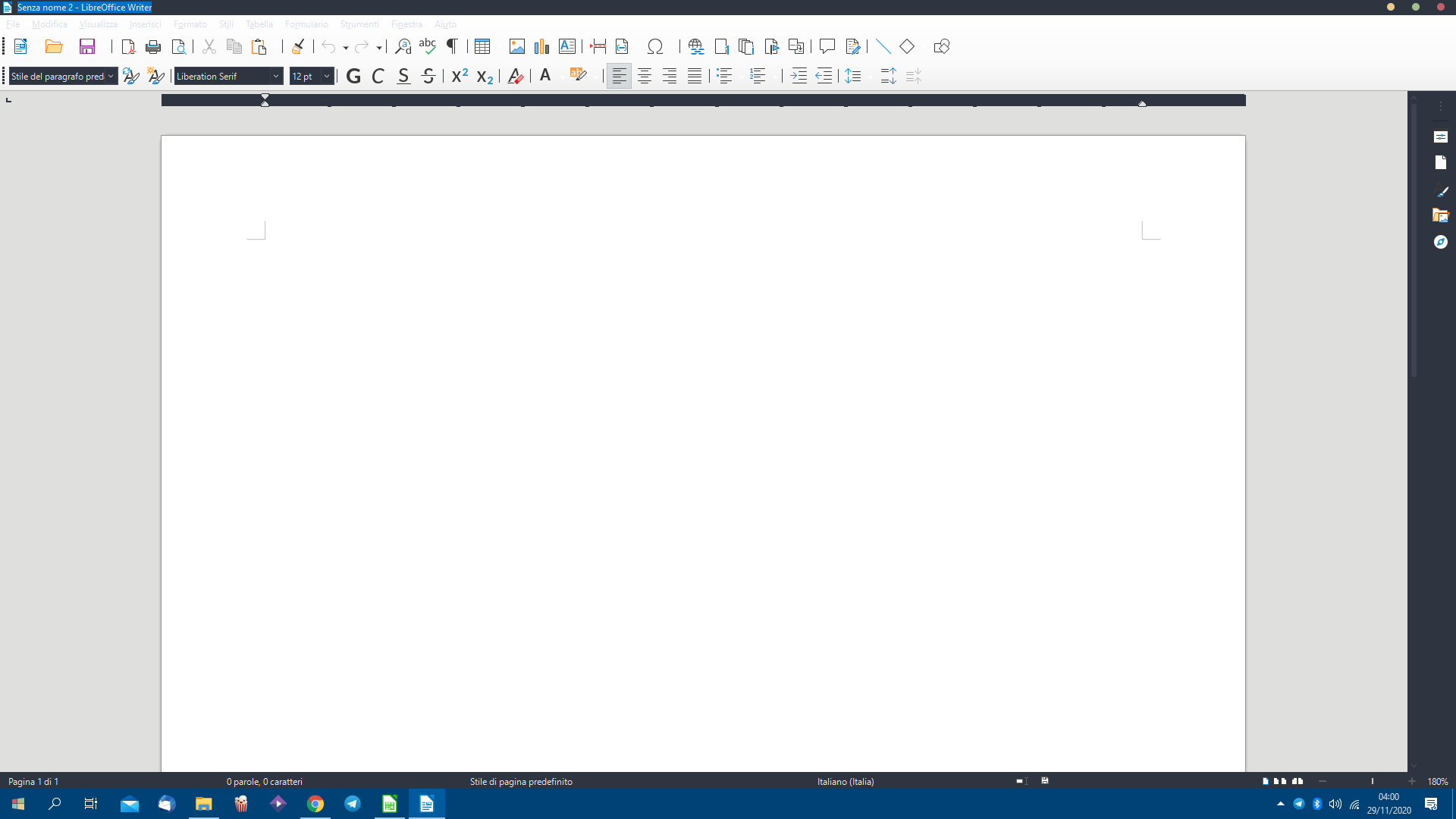This screenshot has height=819, width=1456.
Task: Open the Strumenti menu
Action: pos(359,24)
